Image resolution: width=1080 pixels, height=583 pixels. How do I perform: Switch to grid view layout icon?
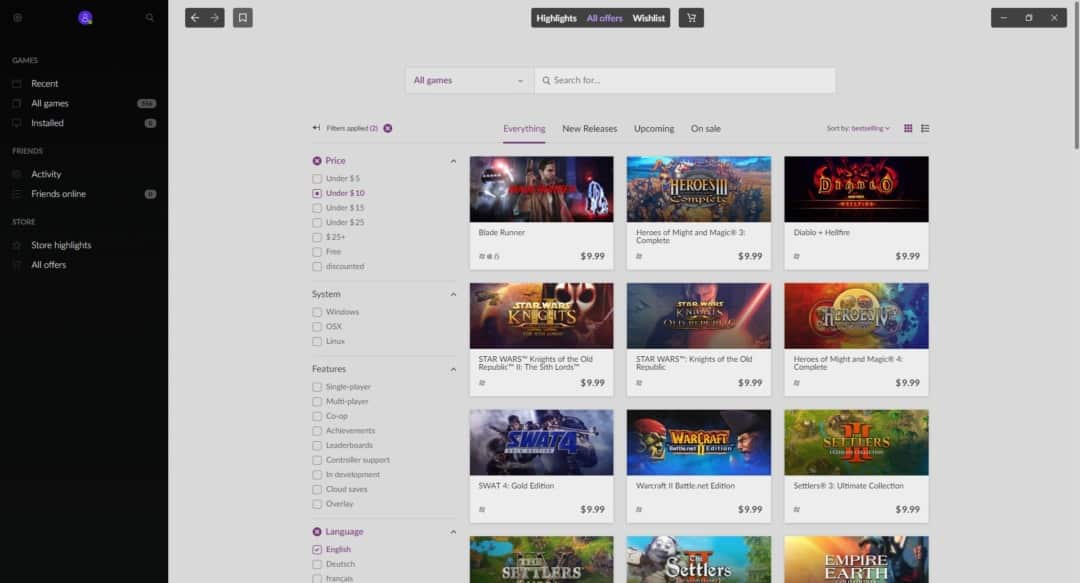tap(908, 128)
